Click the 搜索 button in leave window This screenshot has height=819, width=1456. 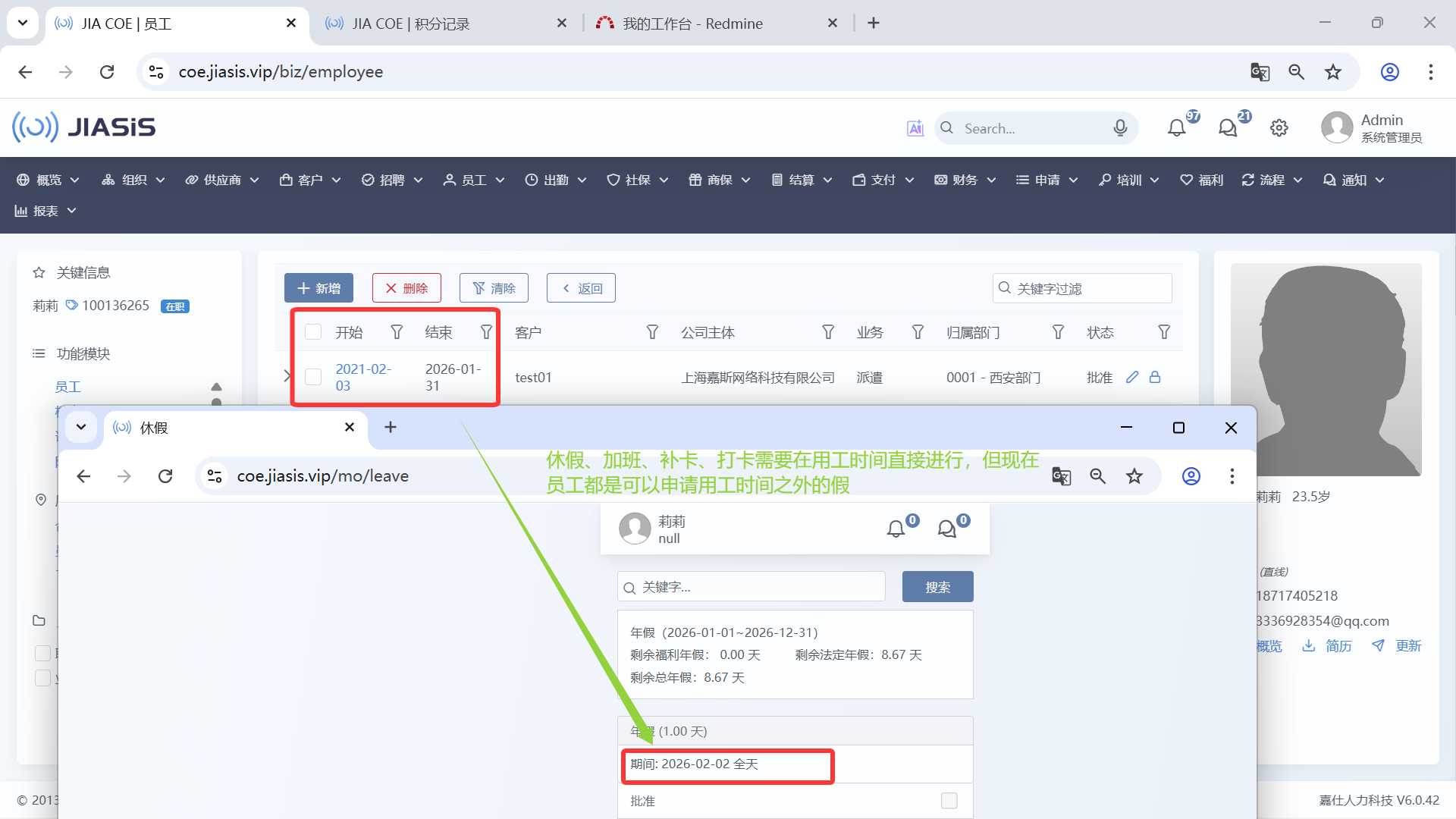point(937,587)
